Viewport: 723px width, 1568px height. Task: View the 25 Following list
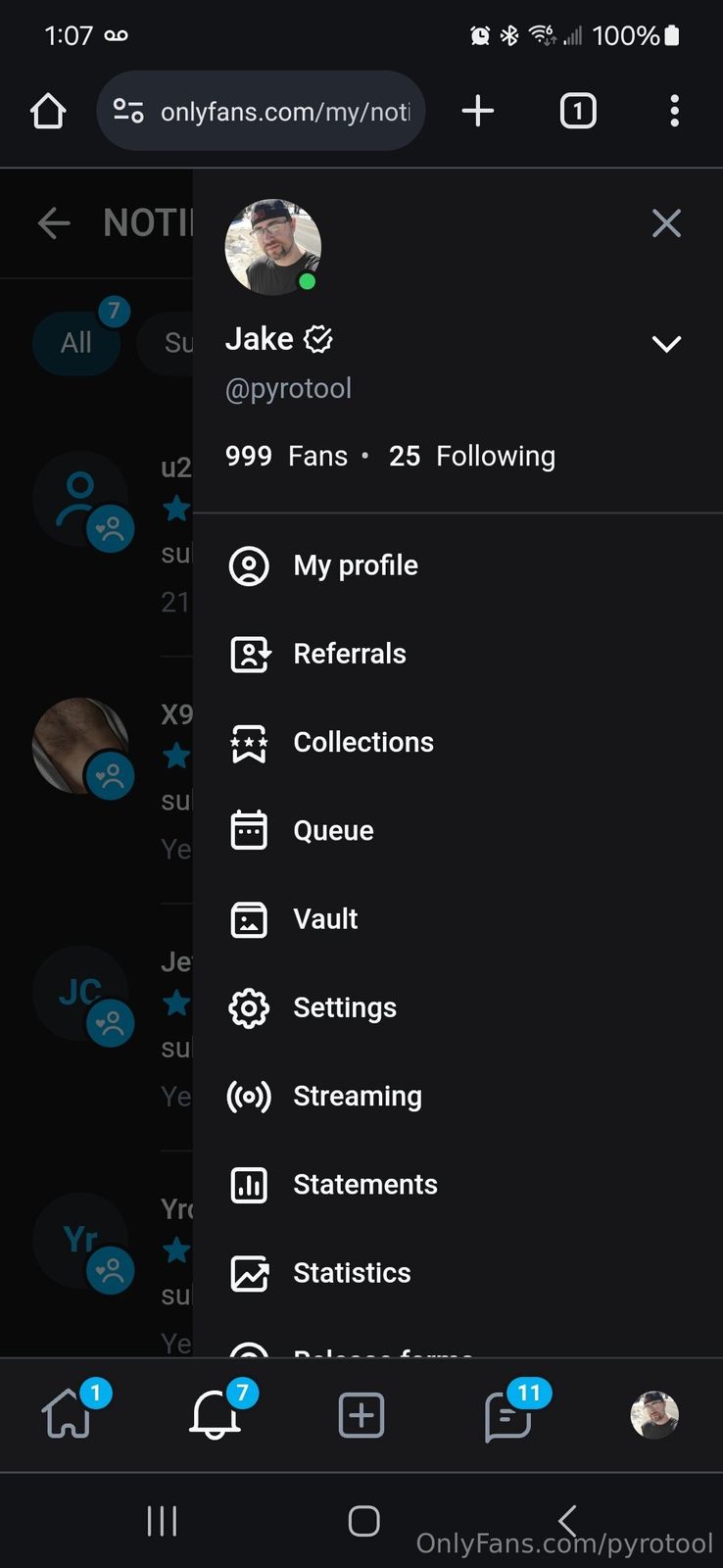[x=472, y=456]
